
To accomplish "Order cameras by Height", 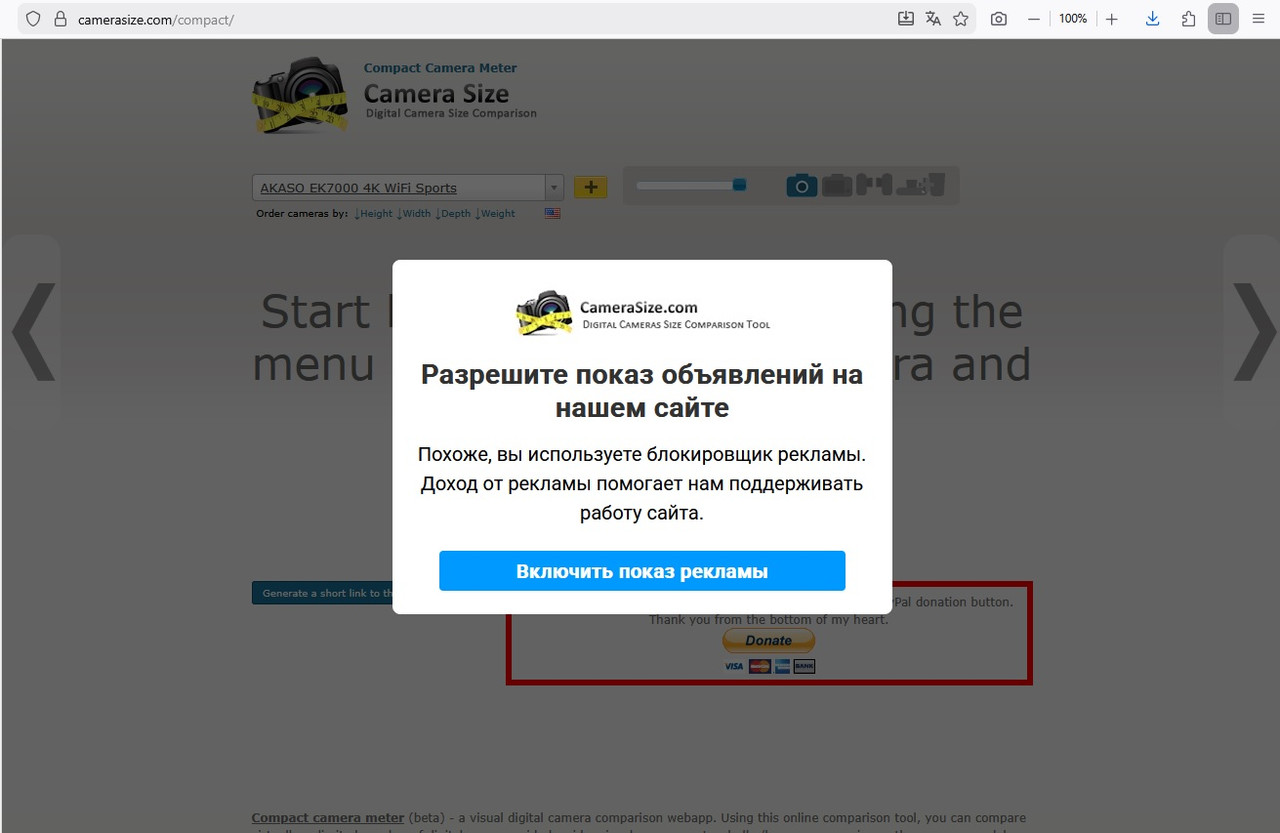I will pos(373,213).
